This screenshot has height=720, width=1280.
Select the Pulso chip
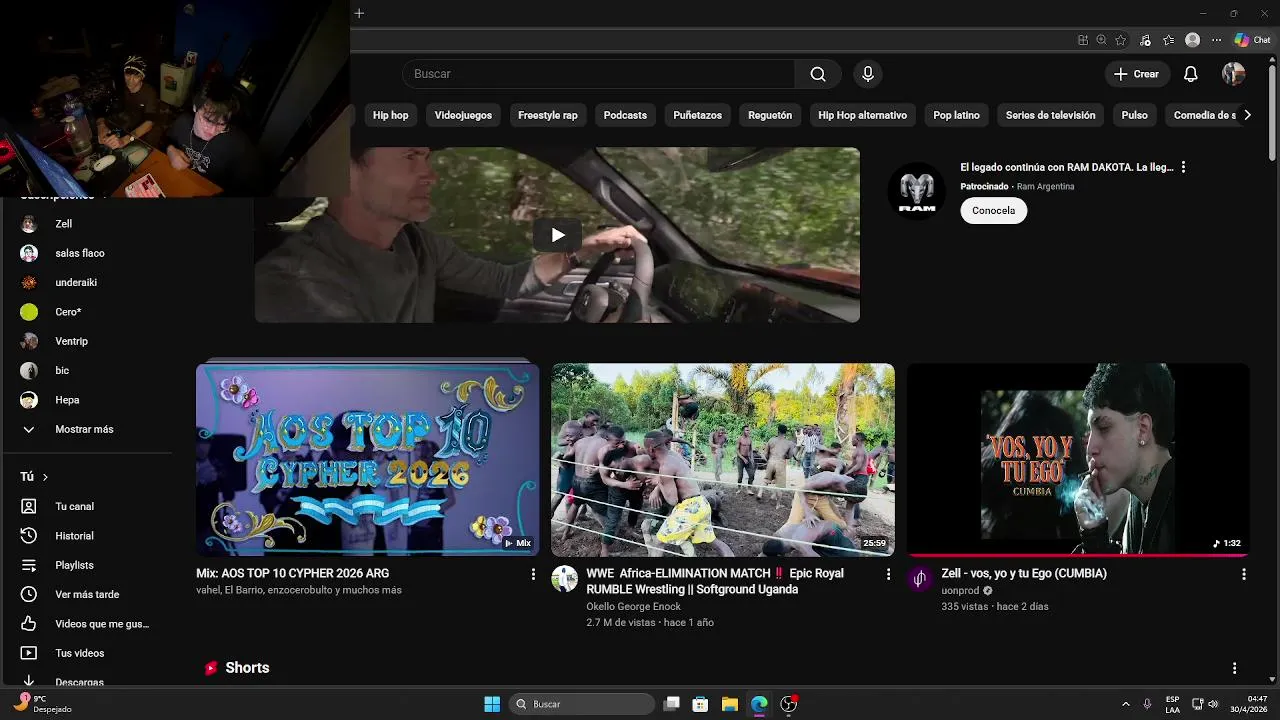coord(1134,115)
